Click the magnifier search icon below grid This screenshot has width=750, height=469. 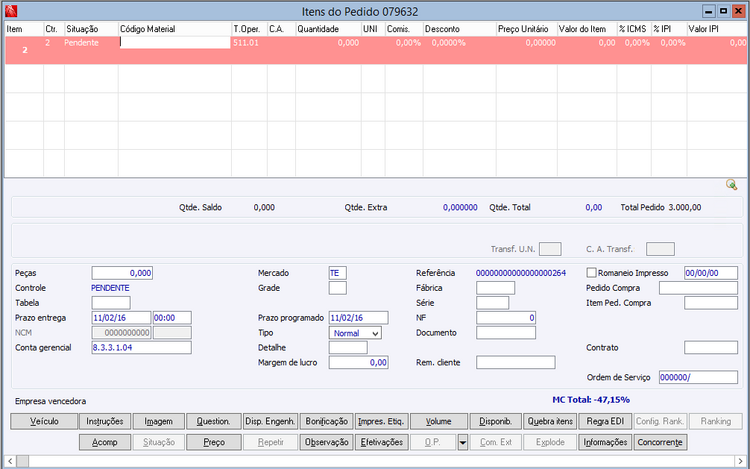(x=731, y=185)
